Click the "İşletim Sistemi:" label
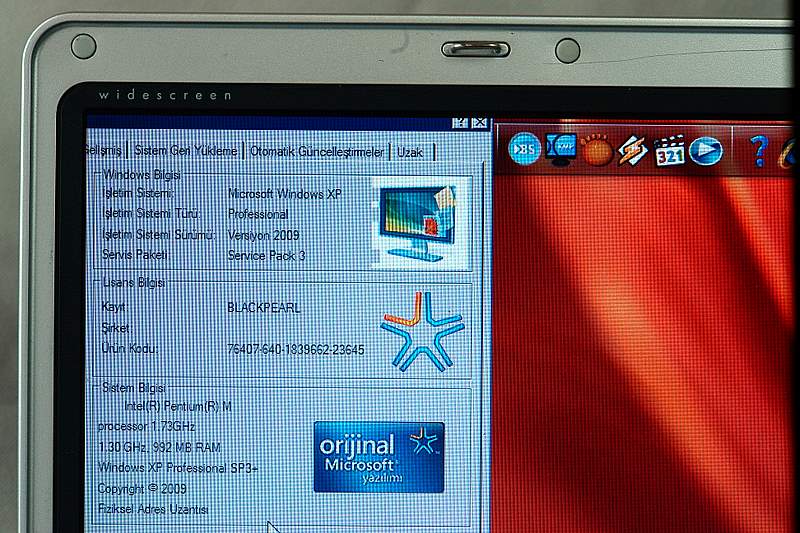This screenshot has width=800, height=533. point(138,193)
